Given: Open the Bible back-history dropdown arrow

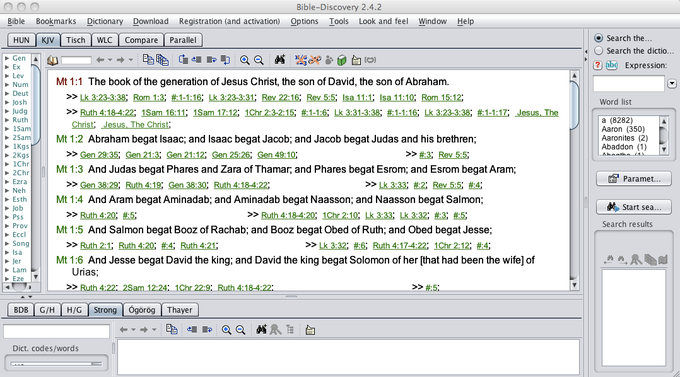Looking at the screenshot, I should (x=110, y=60).
